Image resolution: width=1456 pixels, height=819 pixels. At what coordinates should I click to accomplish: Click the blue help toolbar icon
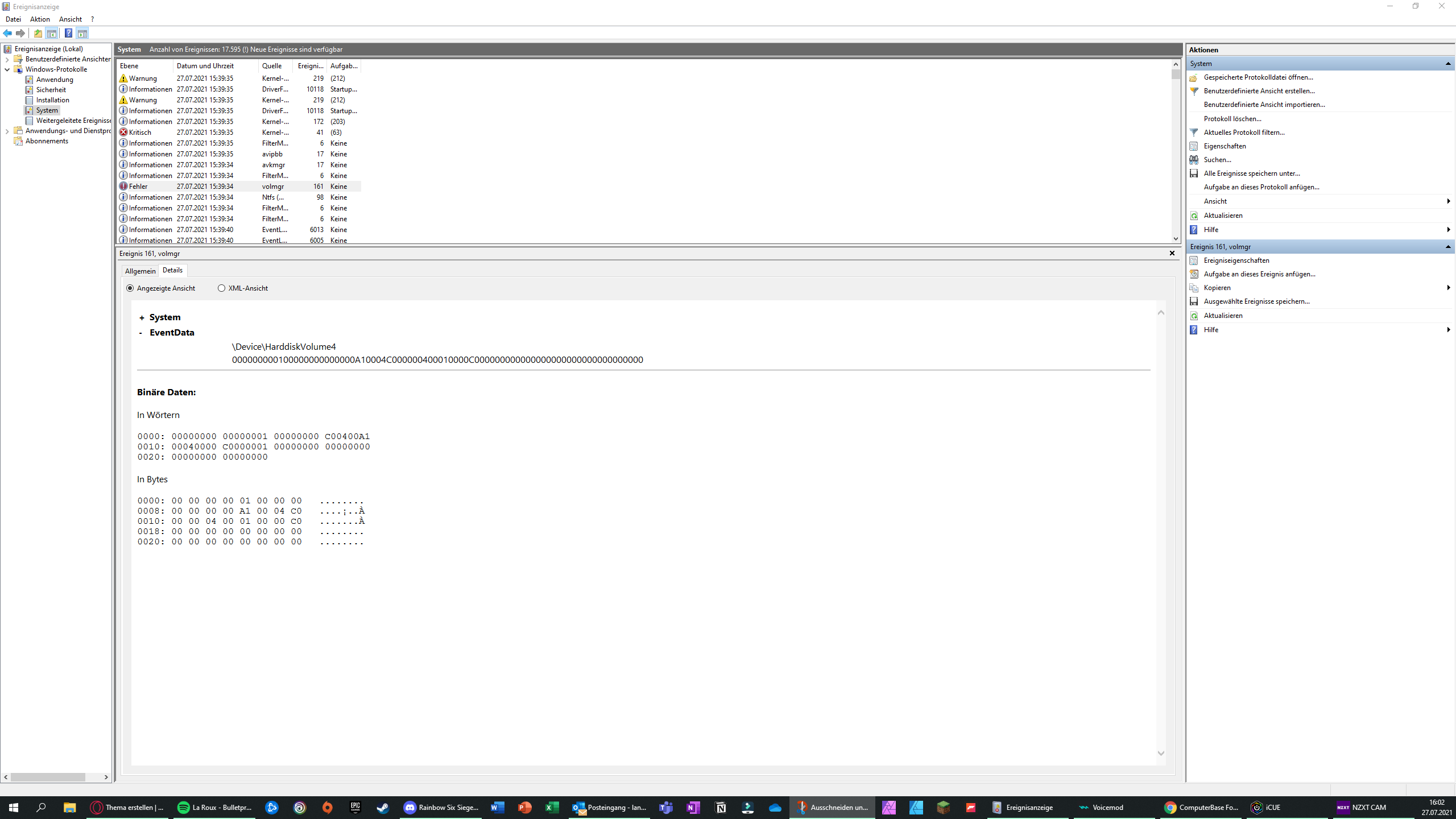tap(68, 33)
